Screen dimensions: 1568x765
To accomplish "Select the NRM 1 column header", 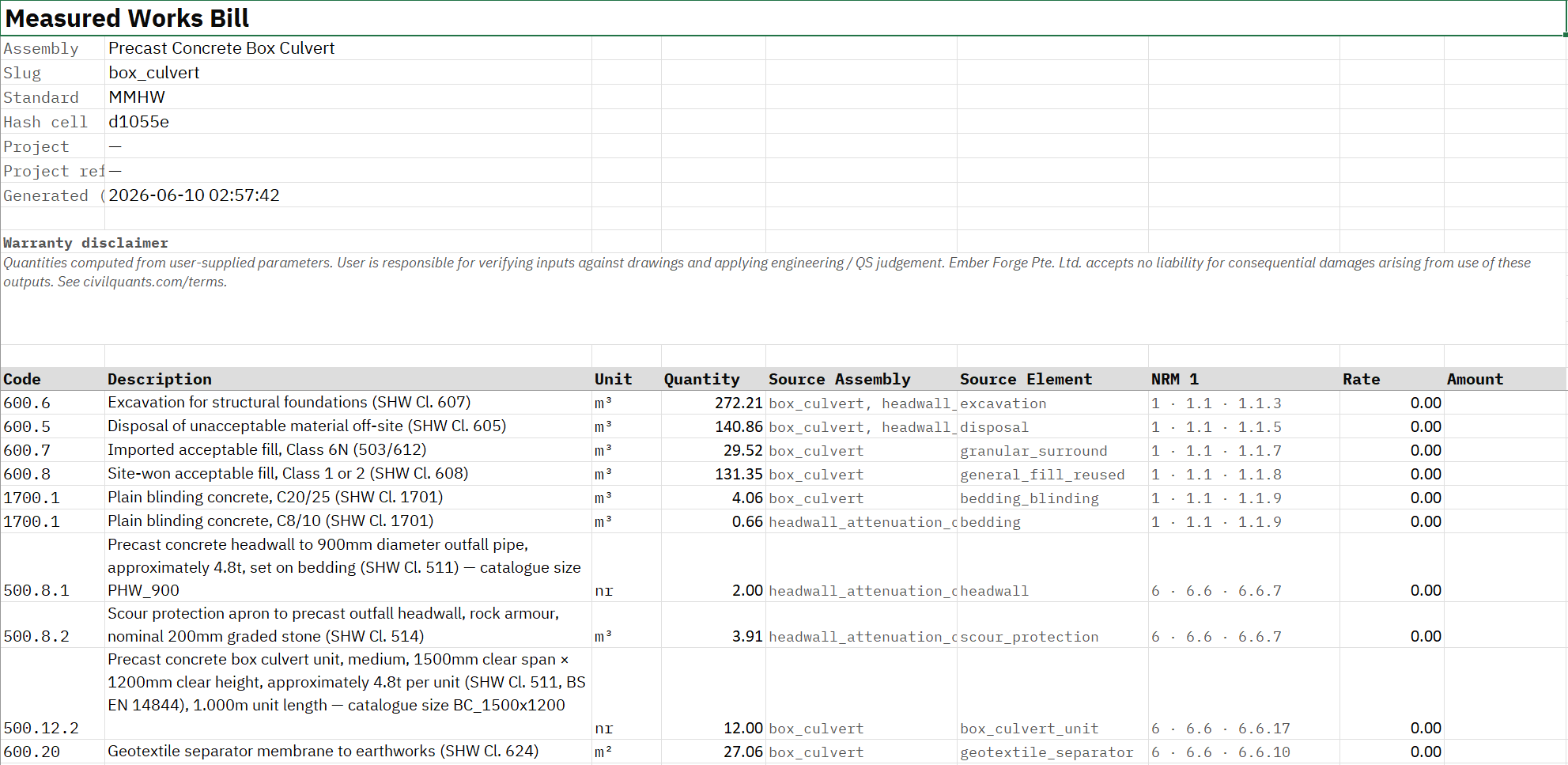I will coord(1244,379).
